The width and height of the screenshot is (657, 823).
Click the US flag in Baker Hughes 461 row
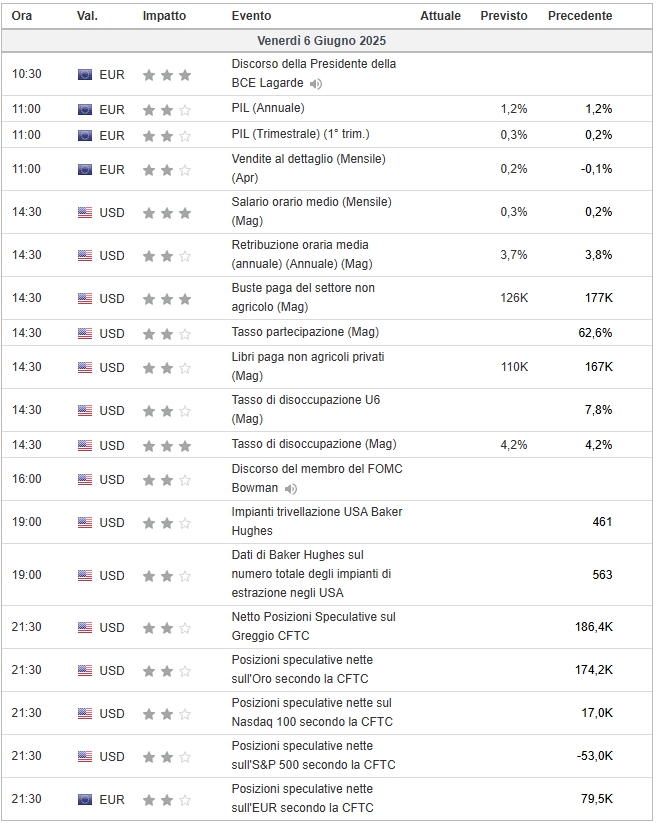coord(84,522)
